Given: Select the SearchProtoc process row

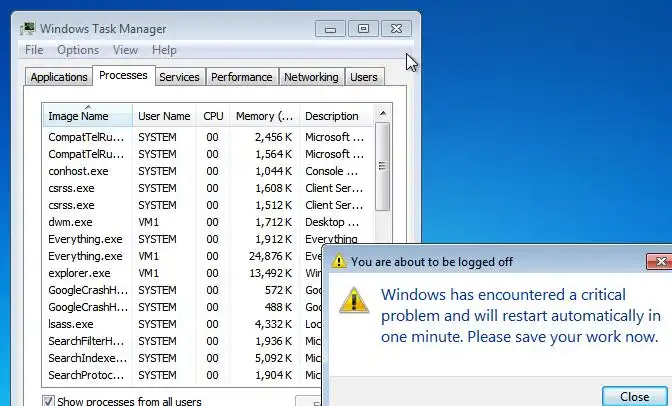Looking at the screenshot, I should coord(182,375).
